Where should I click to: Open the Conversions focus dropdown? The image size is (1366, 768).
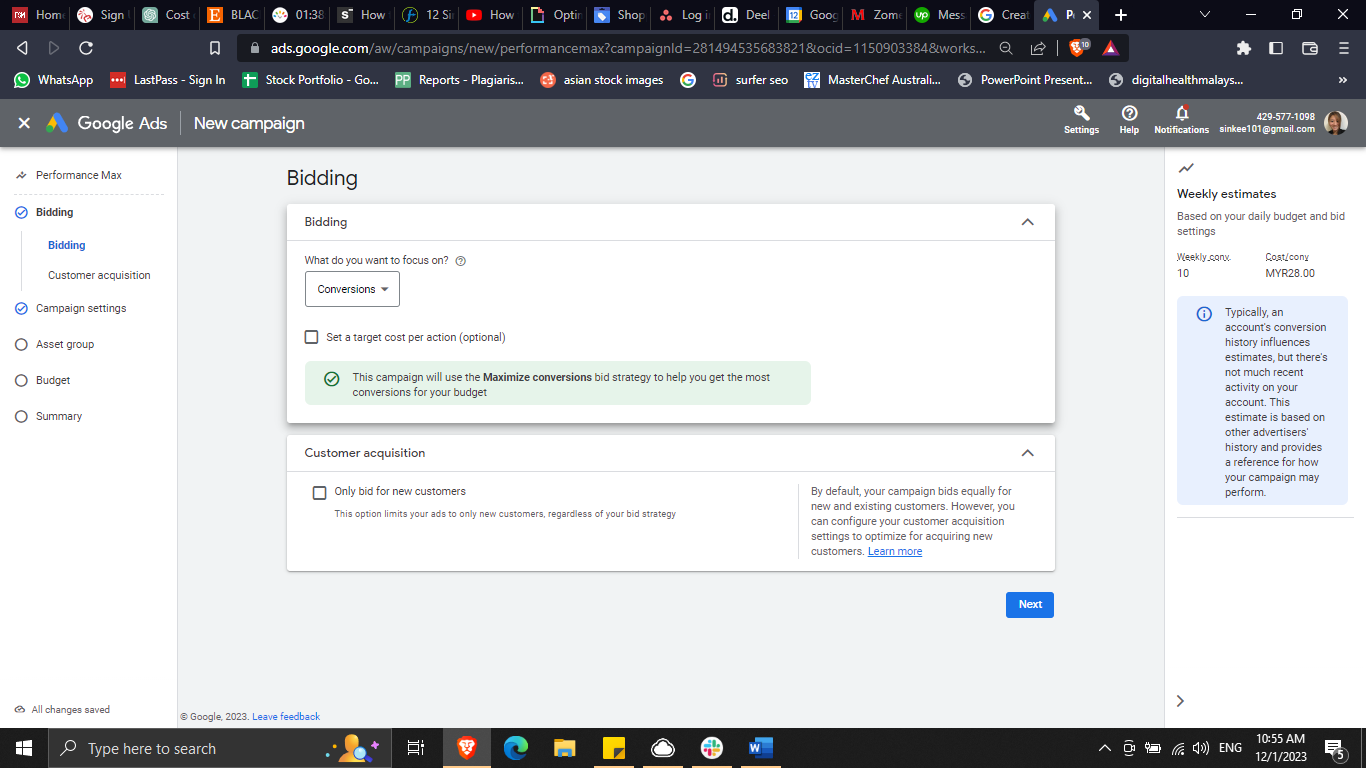click(x=352, y=289)
